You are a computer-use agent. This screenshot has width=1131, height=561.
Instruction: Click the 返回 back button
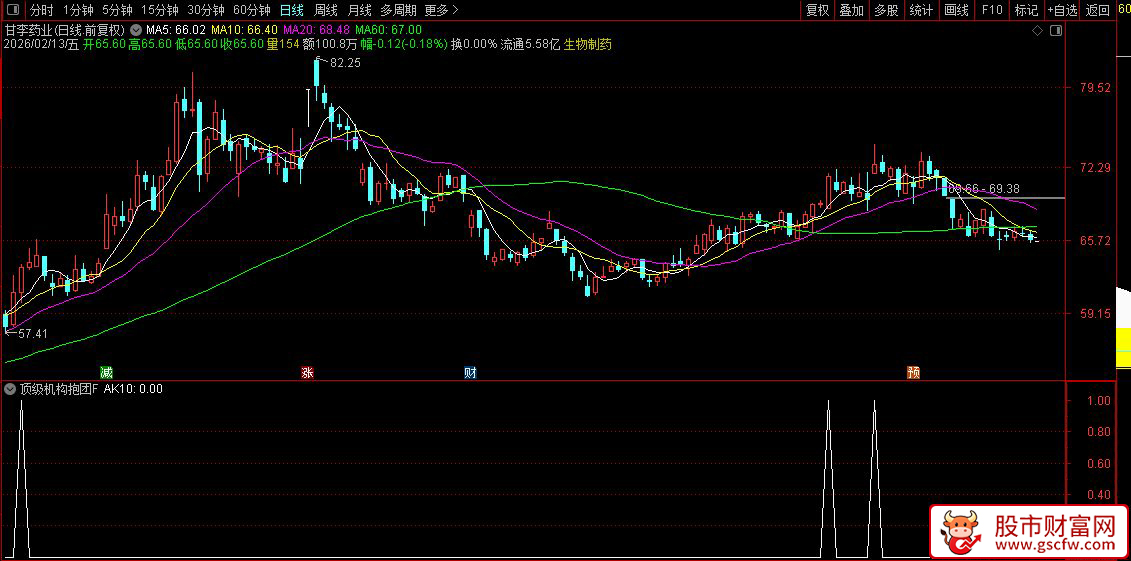click(x=1097, y=10)
